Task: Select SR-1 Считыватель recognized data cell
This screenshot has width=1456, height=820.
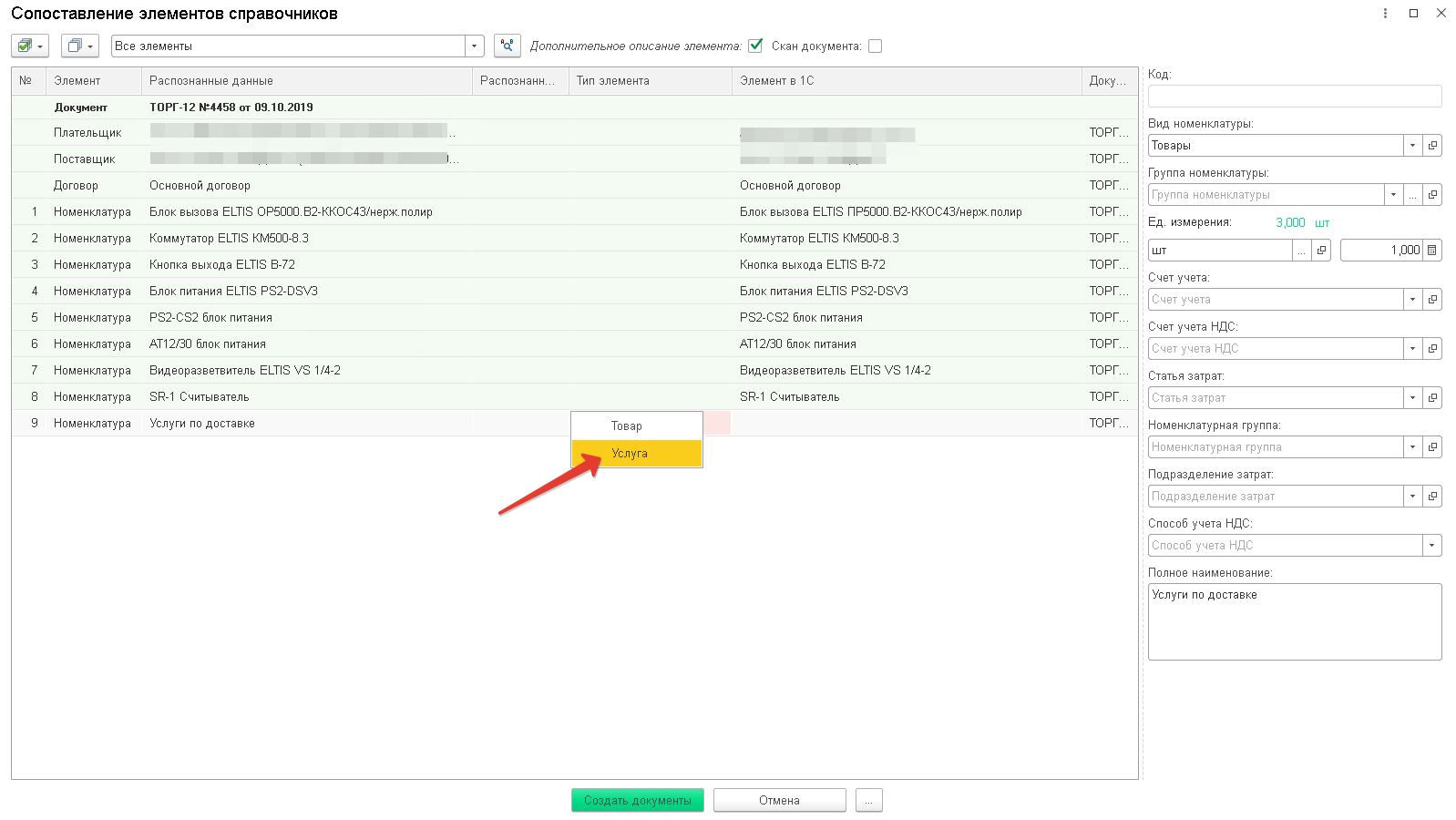Action: point(307,397)
